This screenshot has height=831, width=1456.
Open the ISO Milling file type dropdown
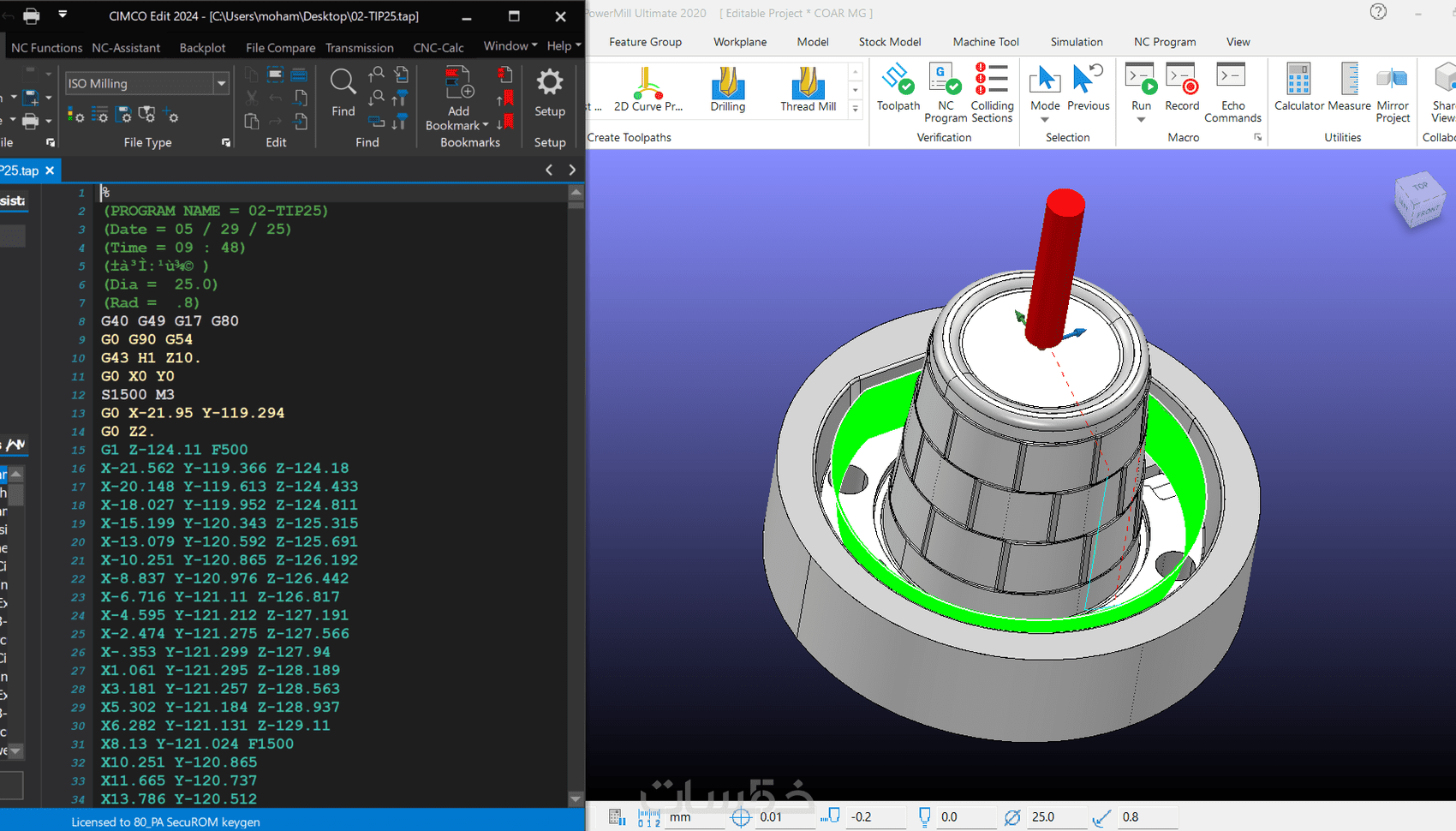click(221, 83)
